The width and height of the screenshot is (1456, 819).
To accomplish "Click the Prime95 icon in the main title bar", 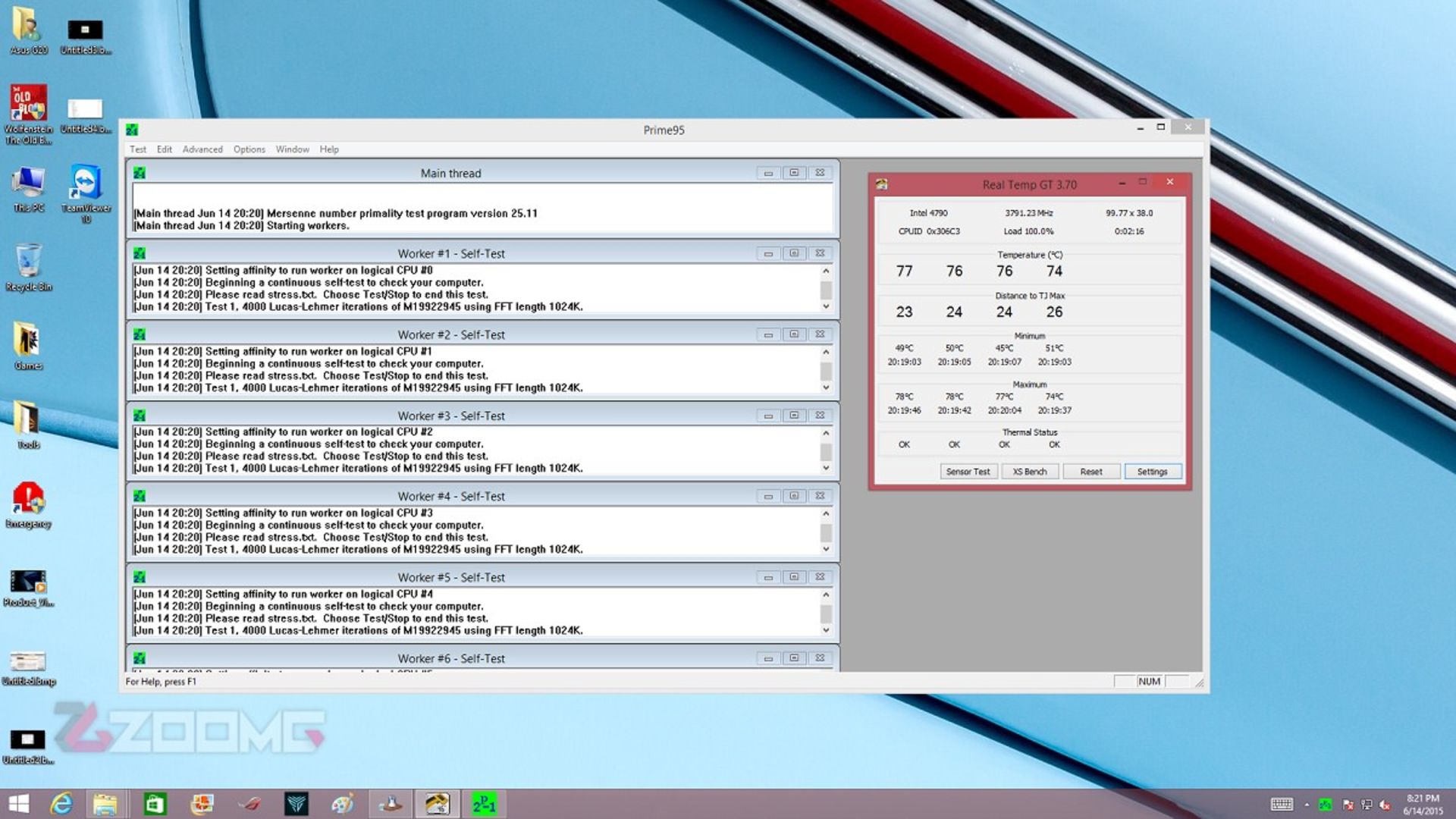I will click(x=133, y=130).
